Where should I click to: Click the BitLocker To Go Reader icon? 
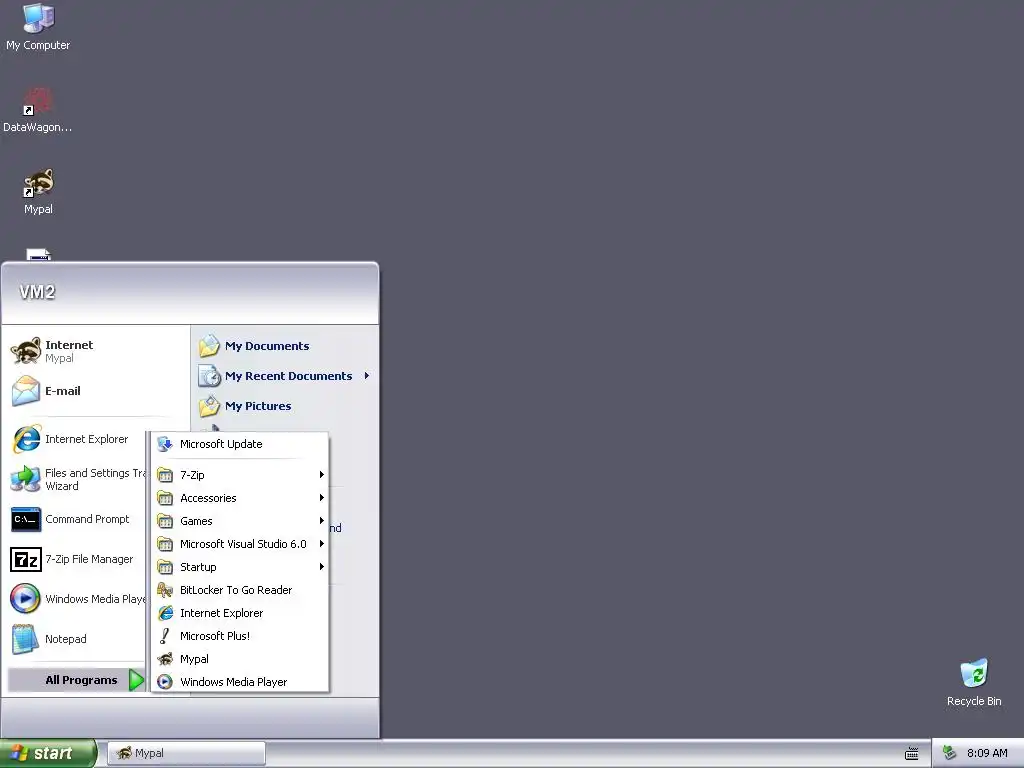tap(165, 590)
